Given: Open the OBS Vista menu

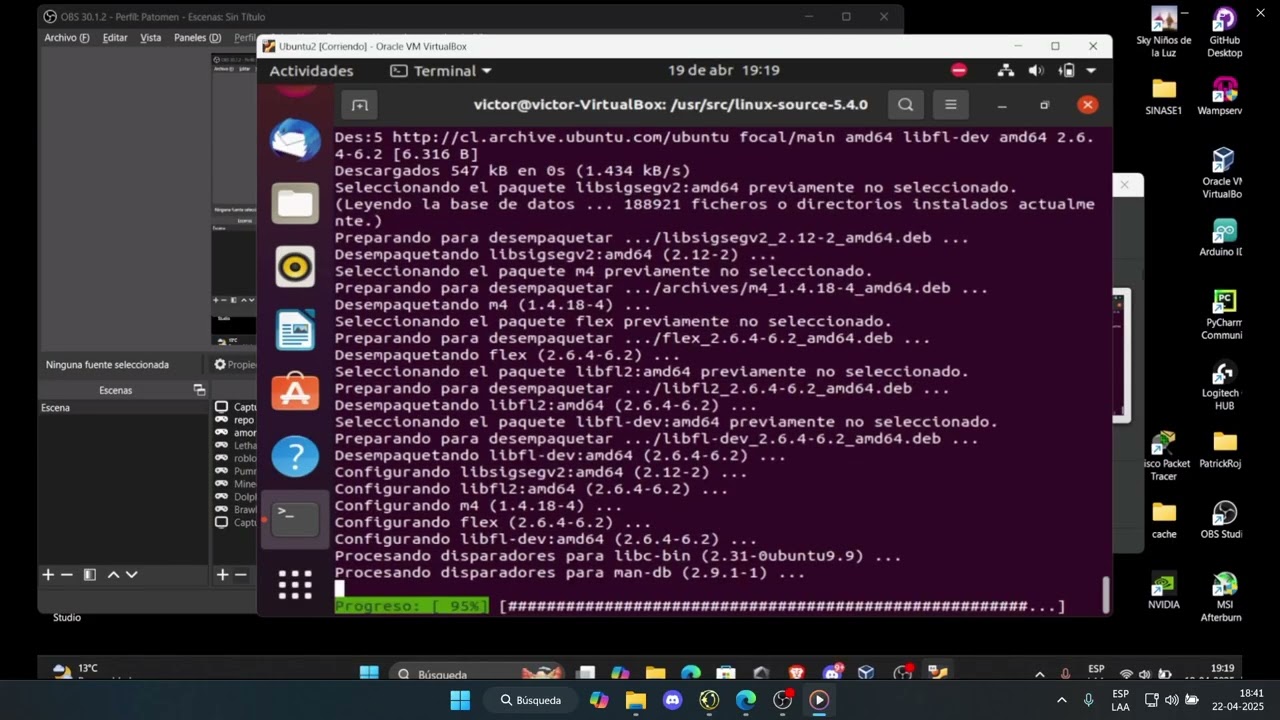Looking at the screenshot, I should click(x=150, y=37).
